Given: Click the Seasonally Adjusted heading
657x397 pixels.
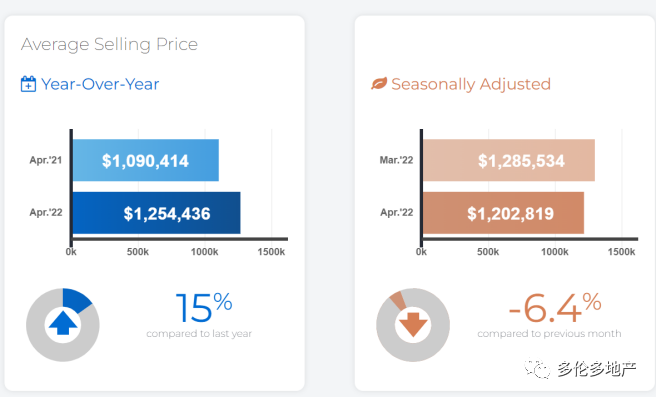Looking at the screenshot, I should pos(471,84).
